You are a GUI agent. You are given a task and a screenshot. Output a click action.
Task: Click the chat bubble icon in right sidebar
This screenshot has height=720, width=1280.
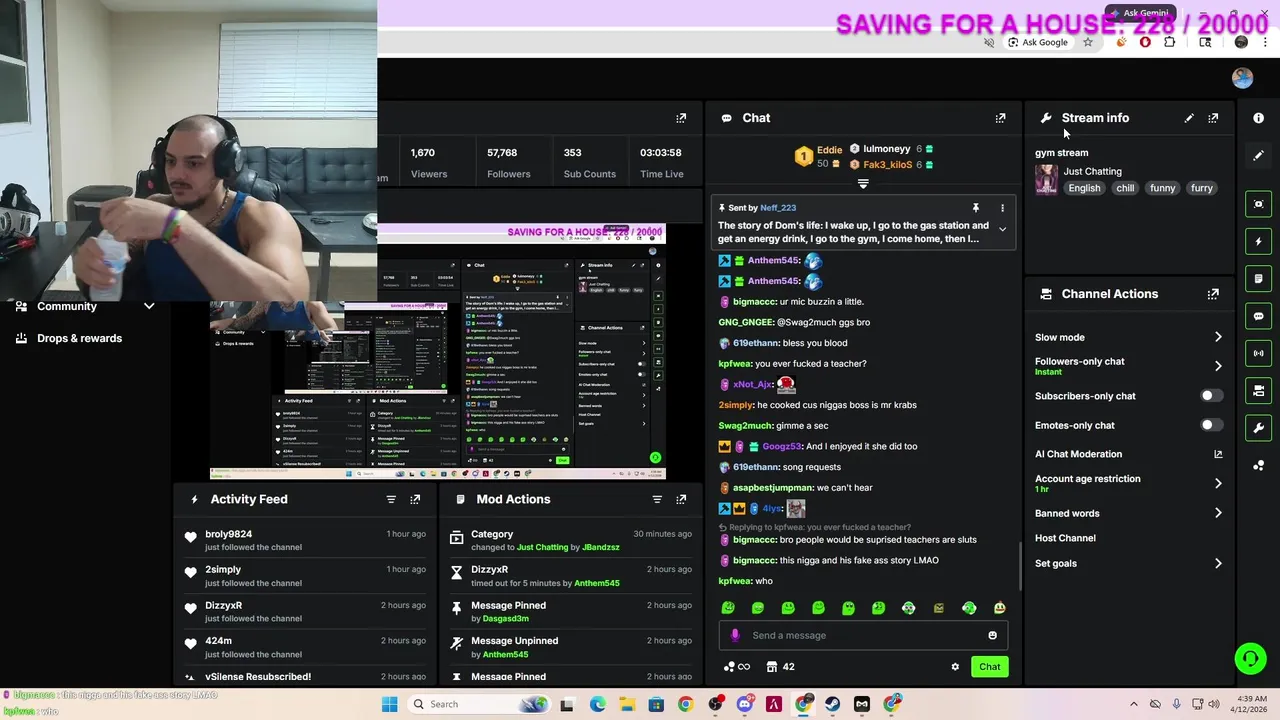tap(1259, 316)
